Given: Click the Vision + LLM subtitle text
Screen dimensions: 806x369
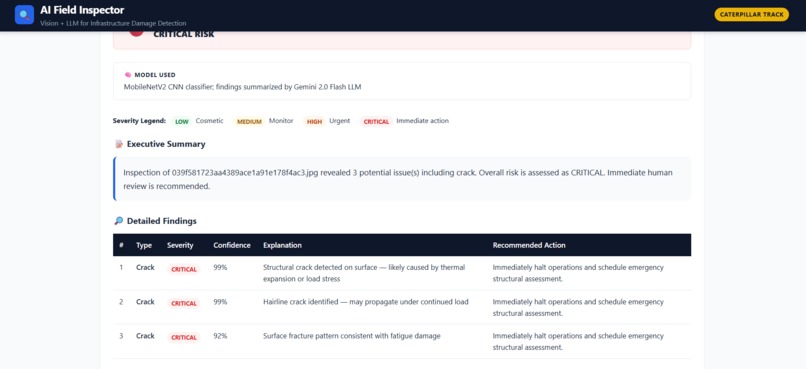Looking at the screenshot, I should [x=113, y=23].
